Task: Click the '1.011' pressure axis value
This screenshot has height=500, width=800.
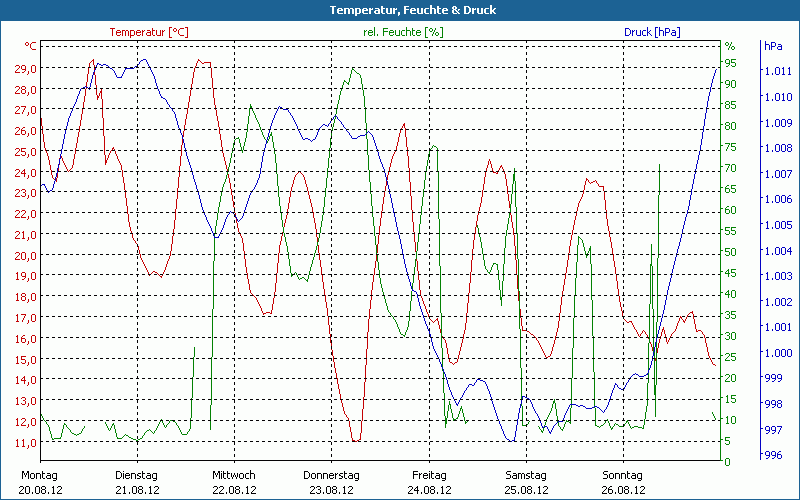Action: pyautogui.click(x=778, y=71)
